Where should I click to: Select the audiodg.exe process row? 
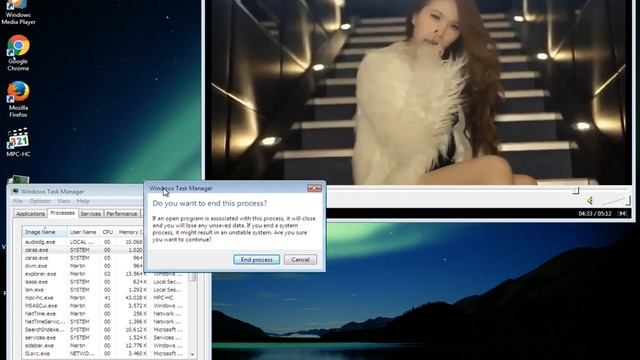(x=83, y=242)
